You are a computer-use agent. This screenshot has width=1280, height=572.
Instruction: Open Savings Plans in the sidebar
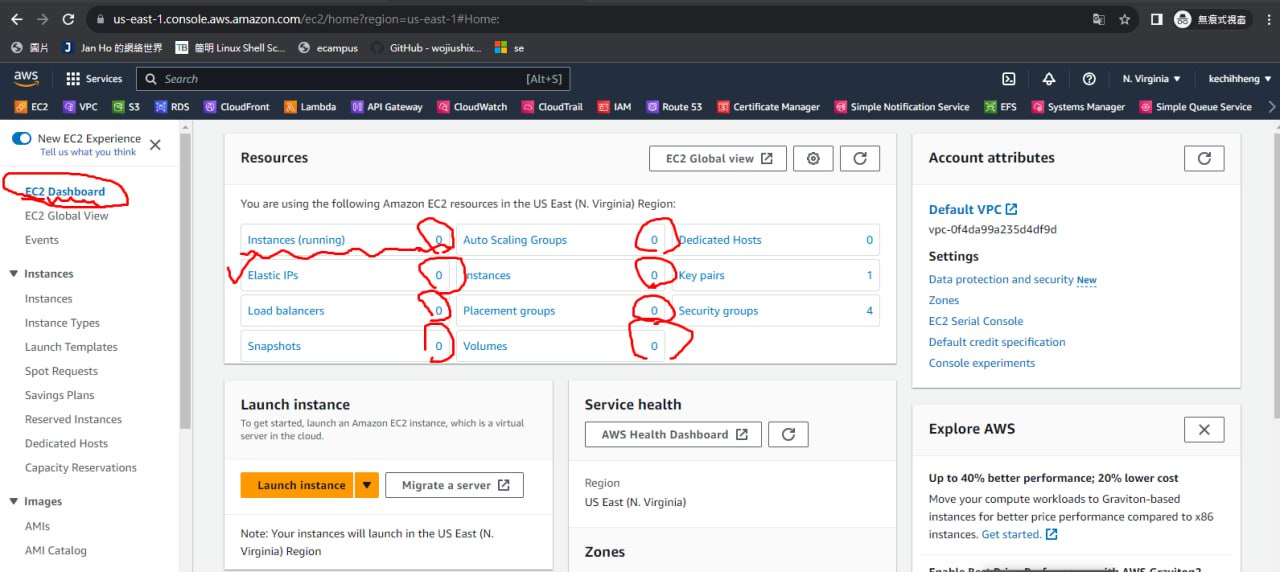[59, 395]
